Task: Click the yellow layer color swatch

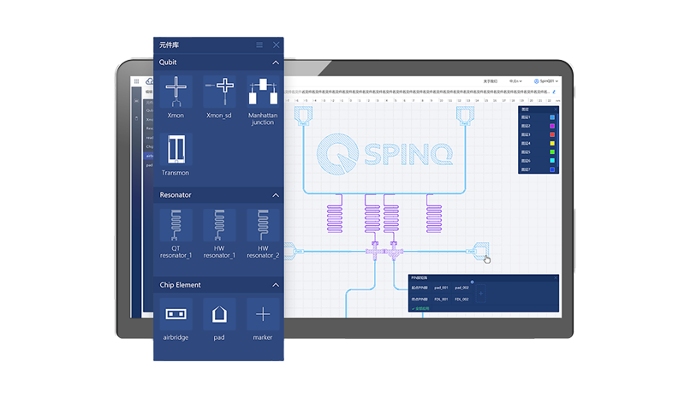Action: point(552,144)
